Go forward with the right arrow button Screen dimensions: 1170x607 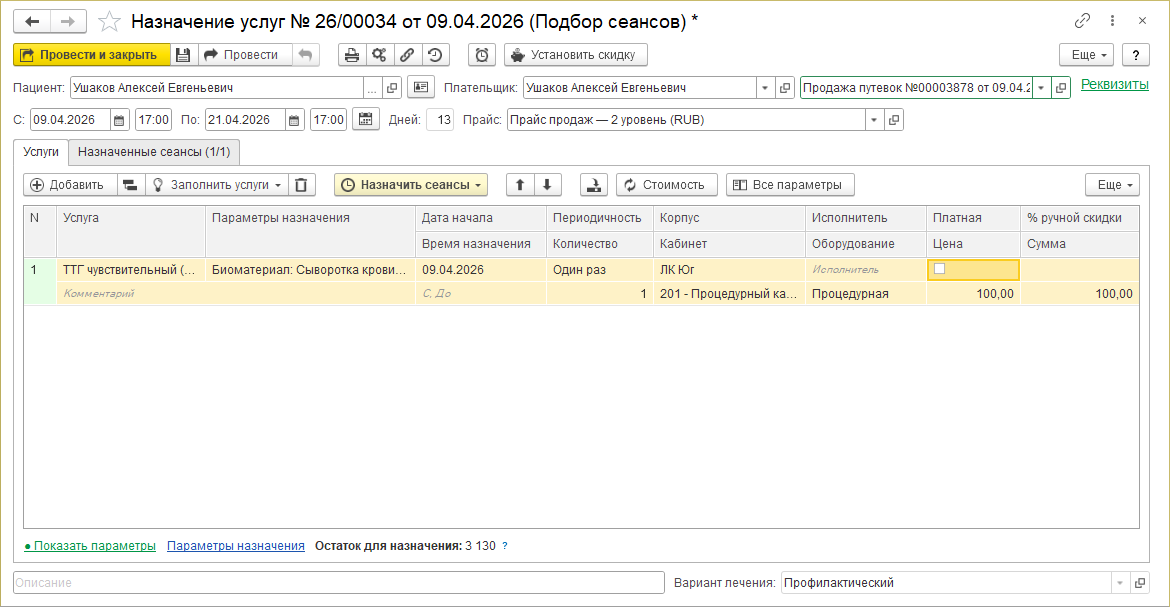coord(68,22)
